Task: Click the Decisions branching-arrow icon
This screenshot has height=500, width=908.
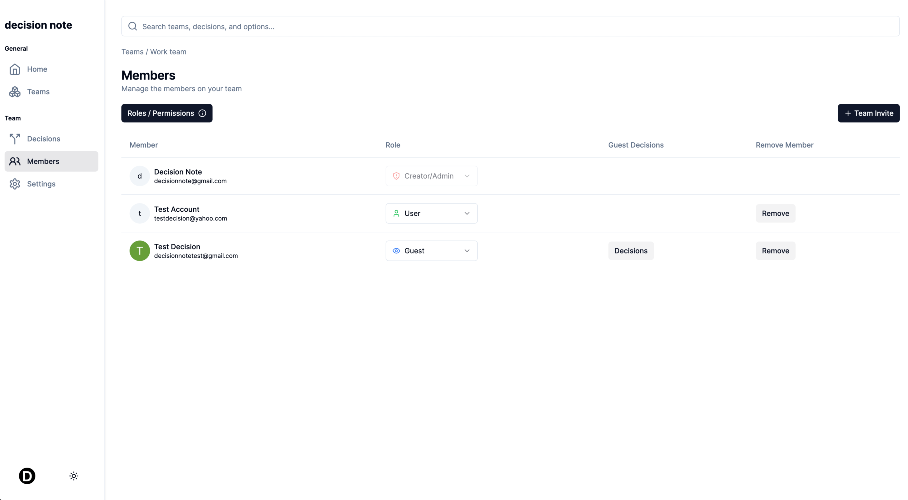Action: 15,138
